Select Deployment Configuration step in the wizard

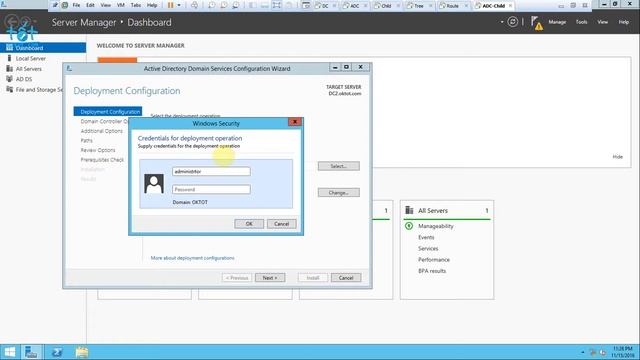coord(108,111)
